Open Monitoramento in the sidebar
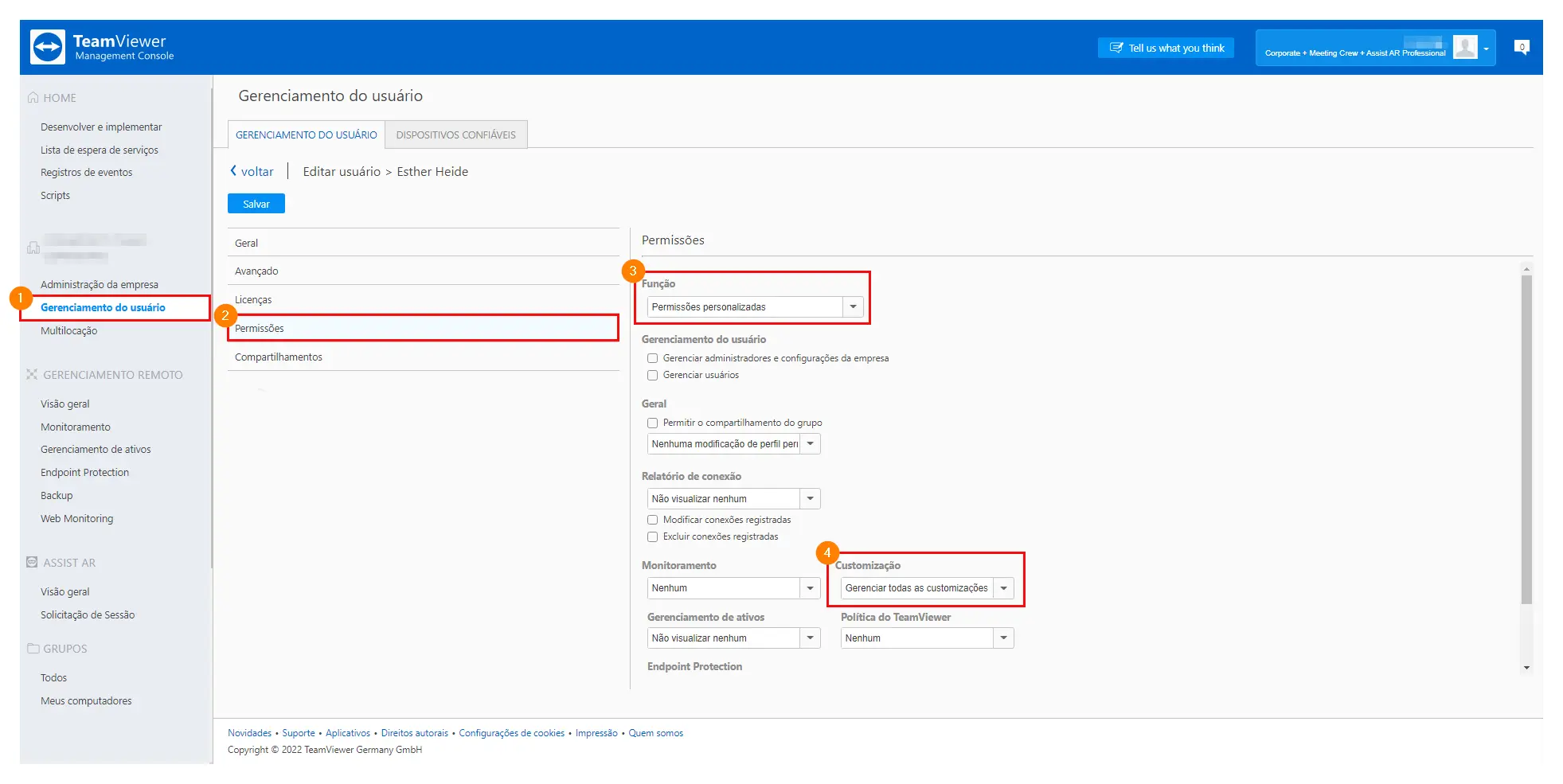1563x784 pixels. (x=76, y=427)
